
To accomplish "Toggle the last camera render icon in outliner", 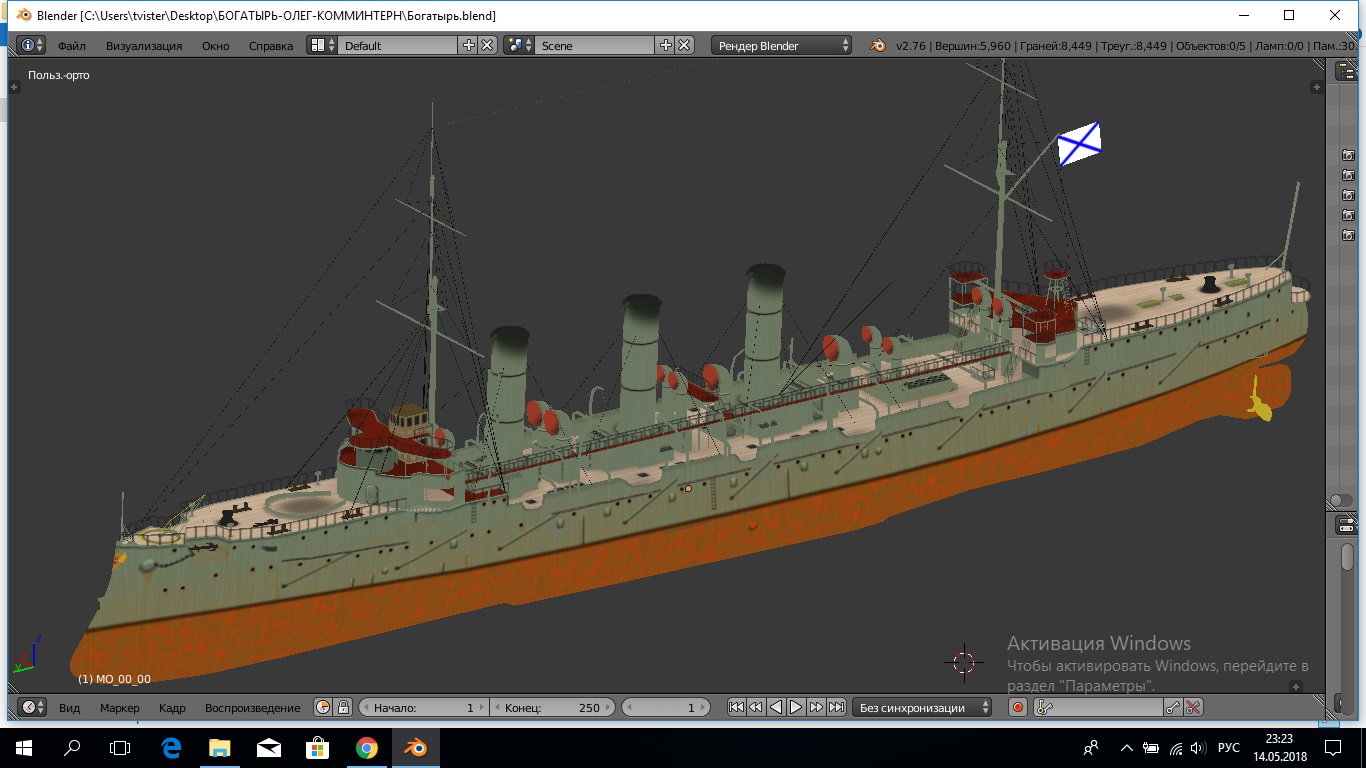I will [1348, 235].
